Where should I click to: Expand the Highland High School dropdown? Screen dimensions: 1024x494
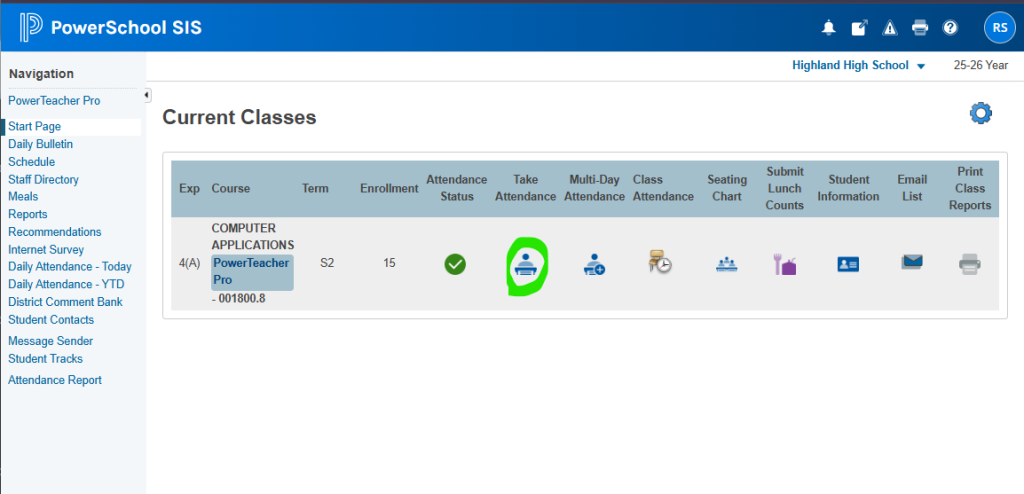pos(859,65)
